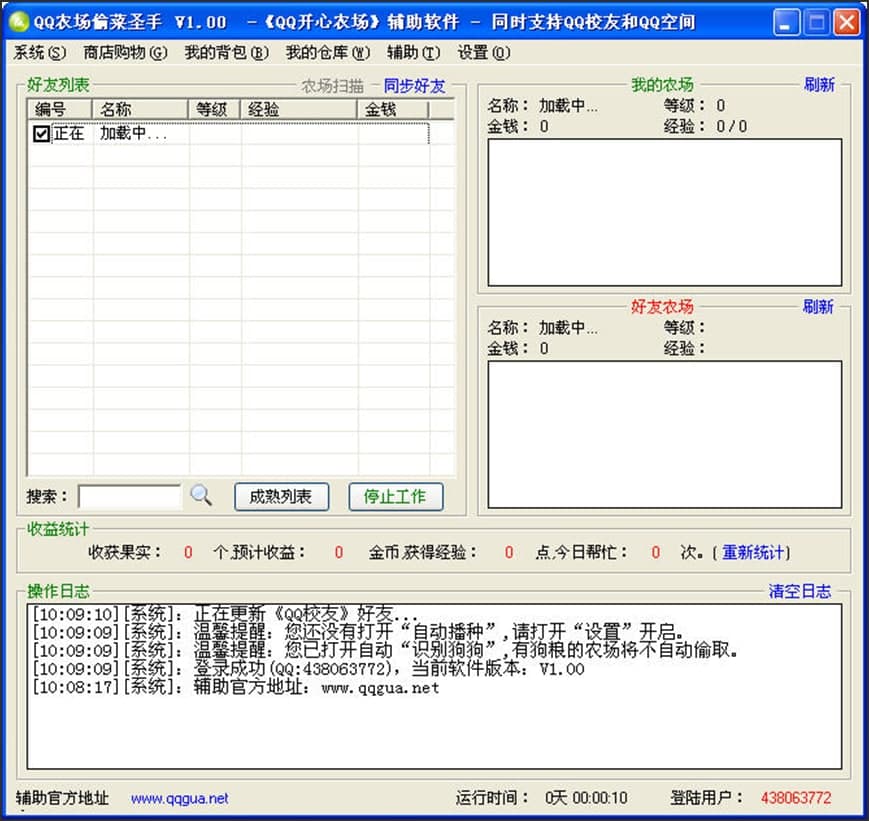Click 农场扫描 in friend list header
Image resolution: width=869 pixels, height=821 pixels.
[333, 86]
